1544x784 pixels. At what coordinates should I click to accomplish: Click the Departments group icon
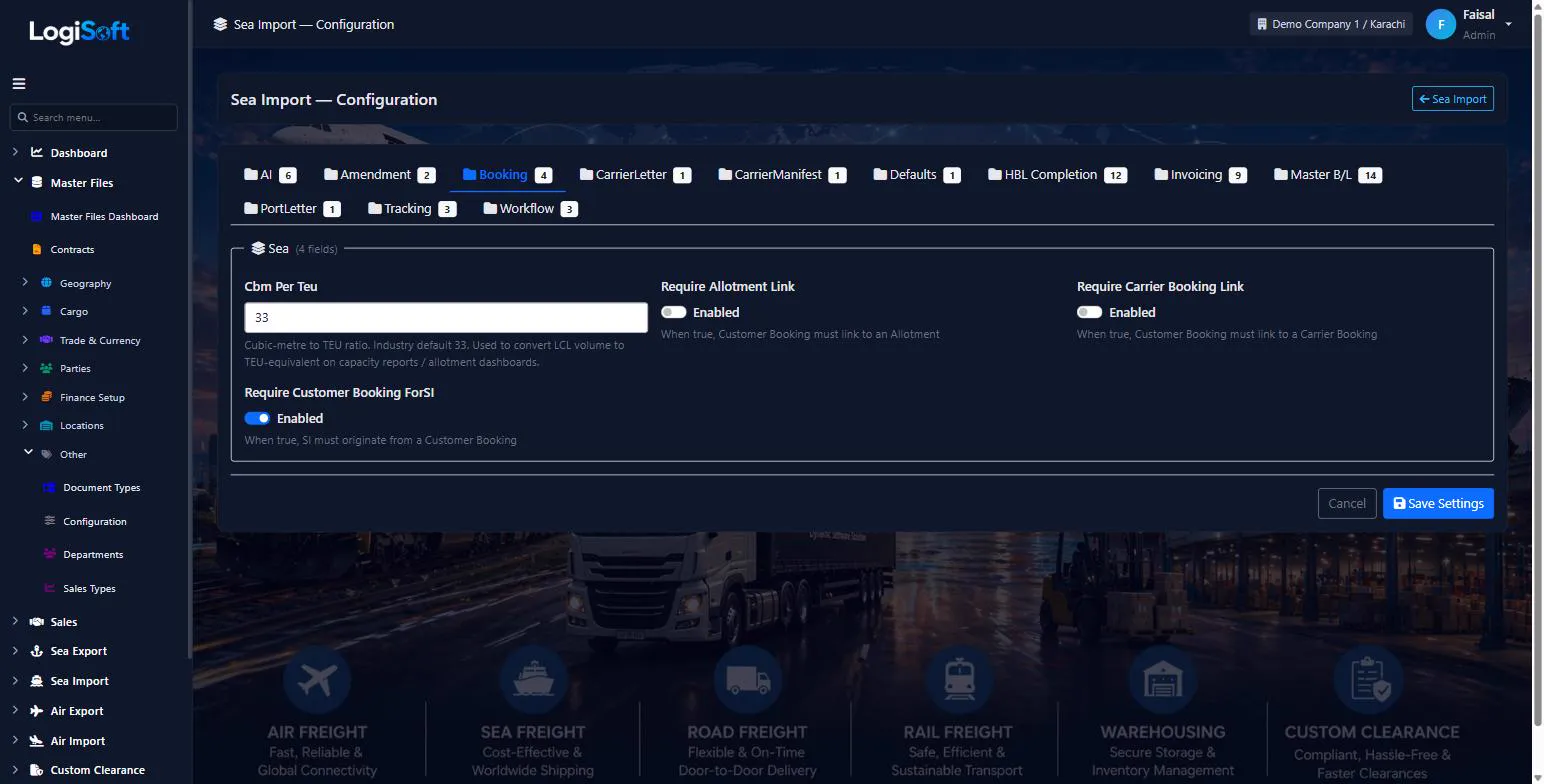tap(49, 554)
